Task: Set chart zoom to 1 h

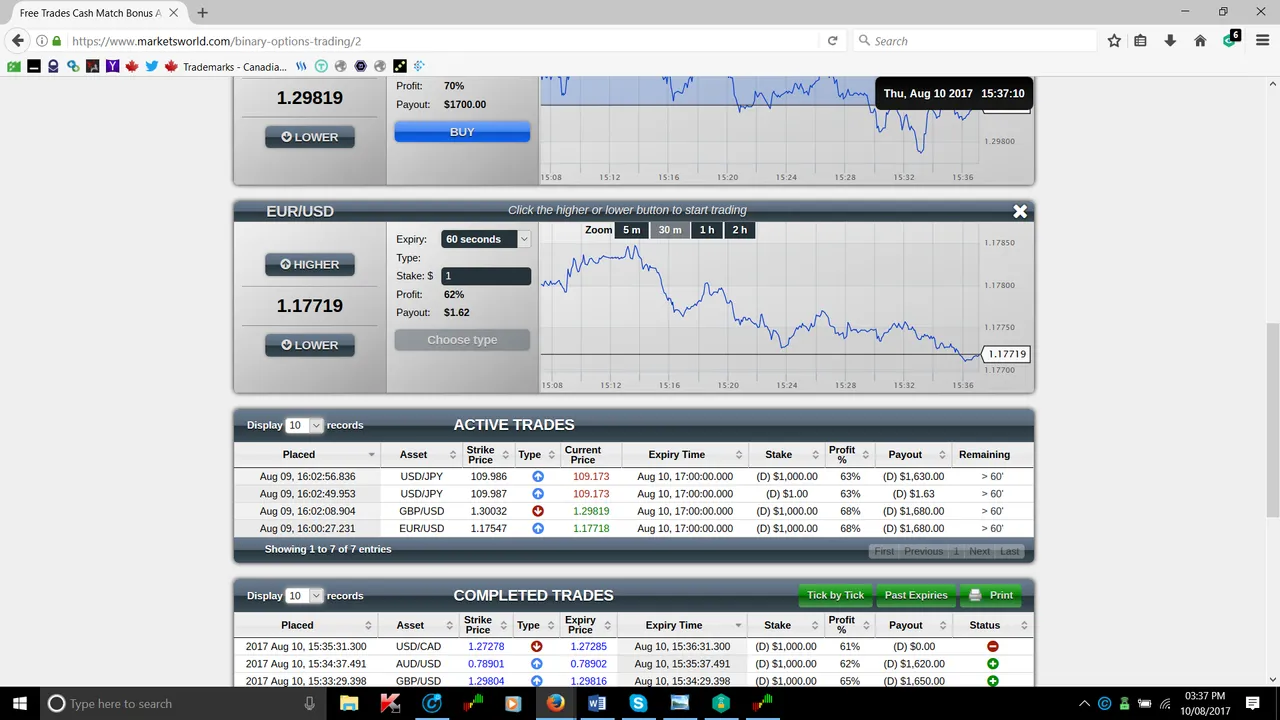Action: point(707,230)
